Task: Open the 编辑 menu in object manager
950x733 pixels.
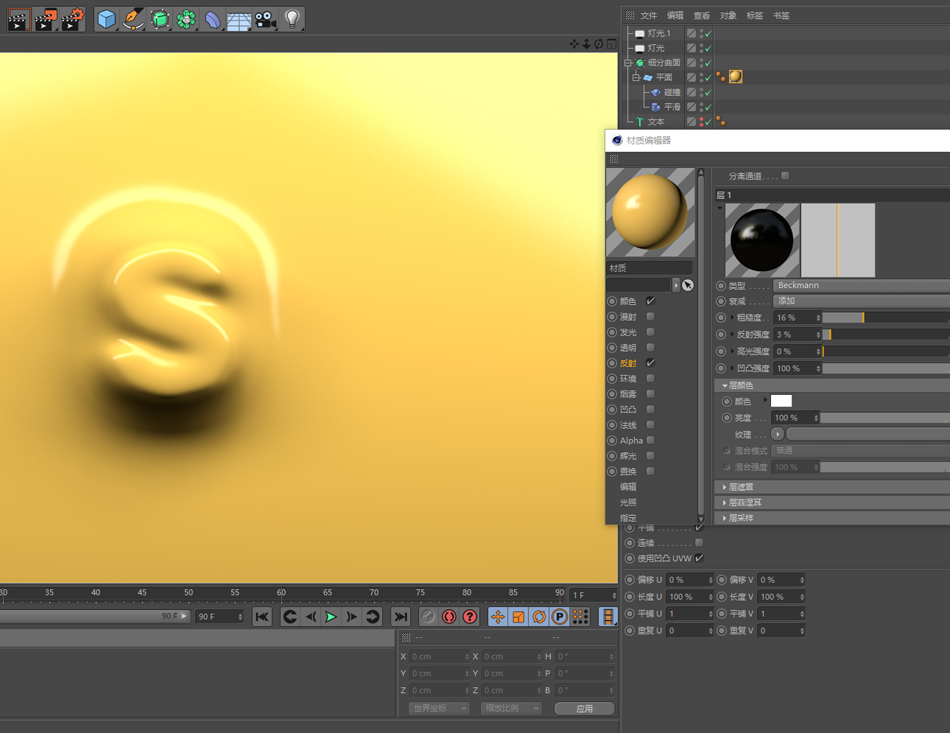Action: click(675, 16)
